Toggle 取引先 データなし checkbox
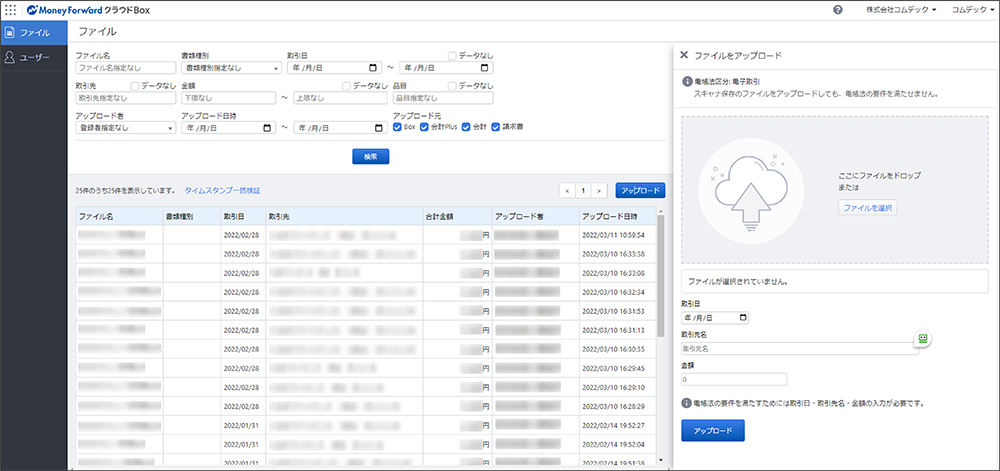This screenshot has height=471, width=1000. click(135, 86)
